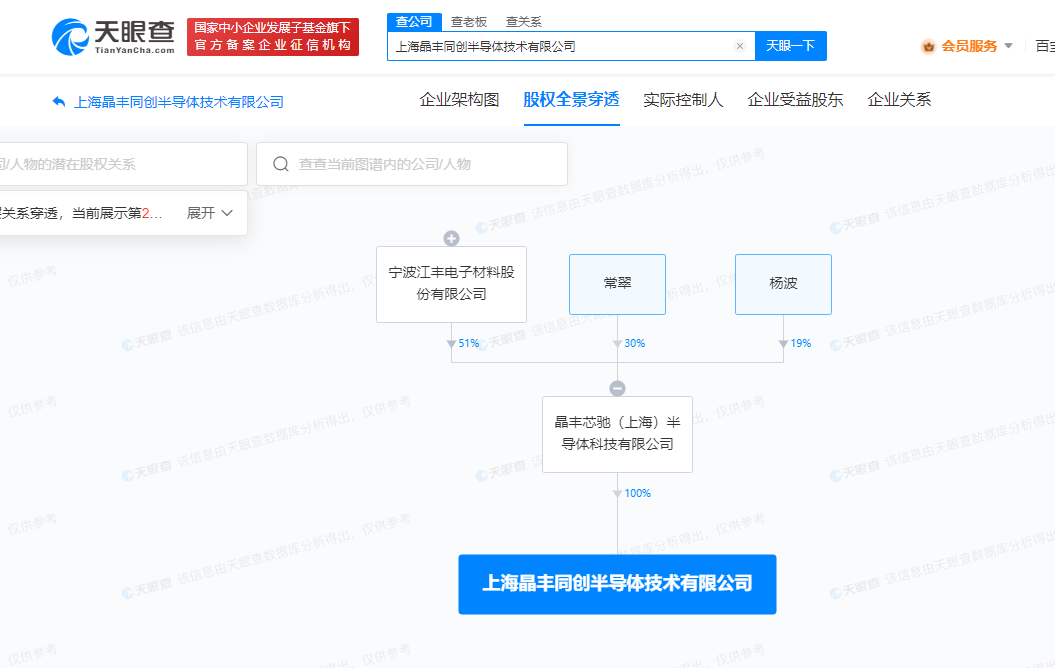Click the magnifier icon in graph search box
The height and width of the screenshot is (668, 1055).
281,164
